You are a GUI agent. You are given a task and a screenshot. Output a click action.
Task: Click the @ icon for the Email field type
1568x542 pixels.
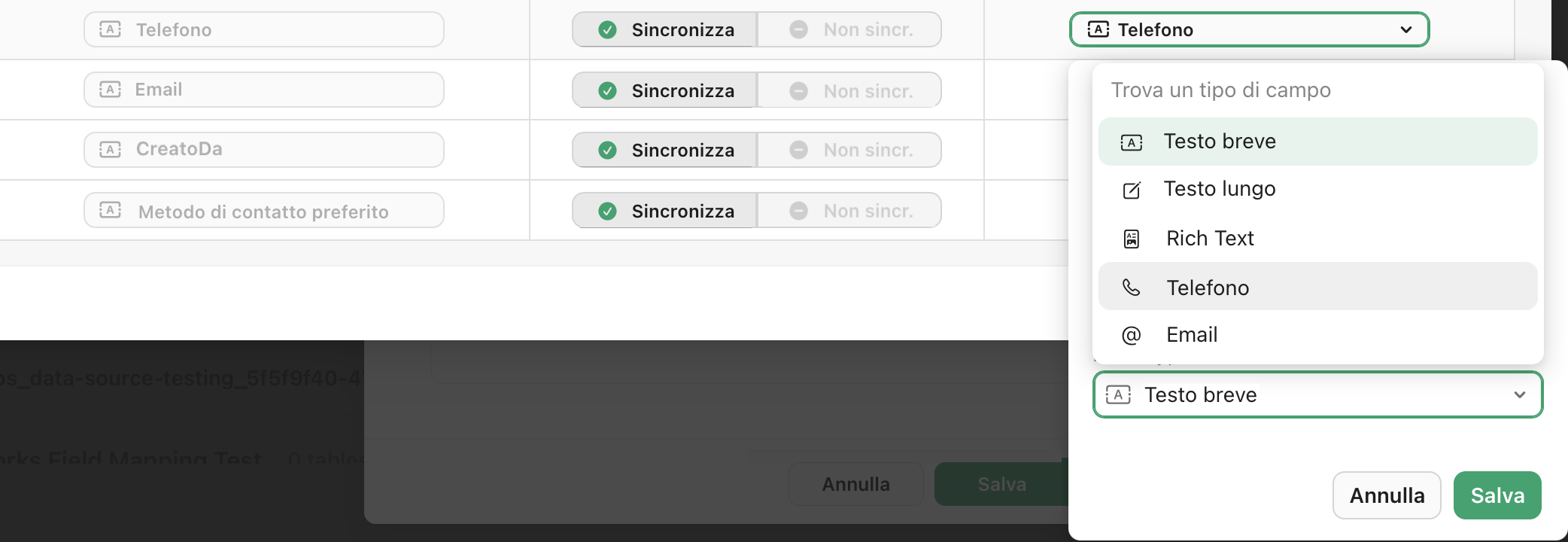[1131, 334]
